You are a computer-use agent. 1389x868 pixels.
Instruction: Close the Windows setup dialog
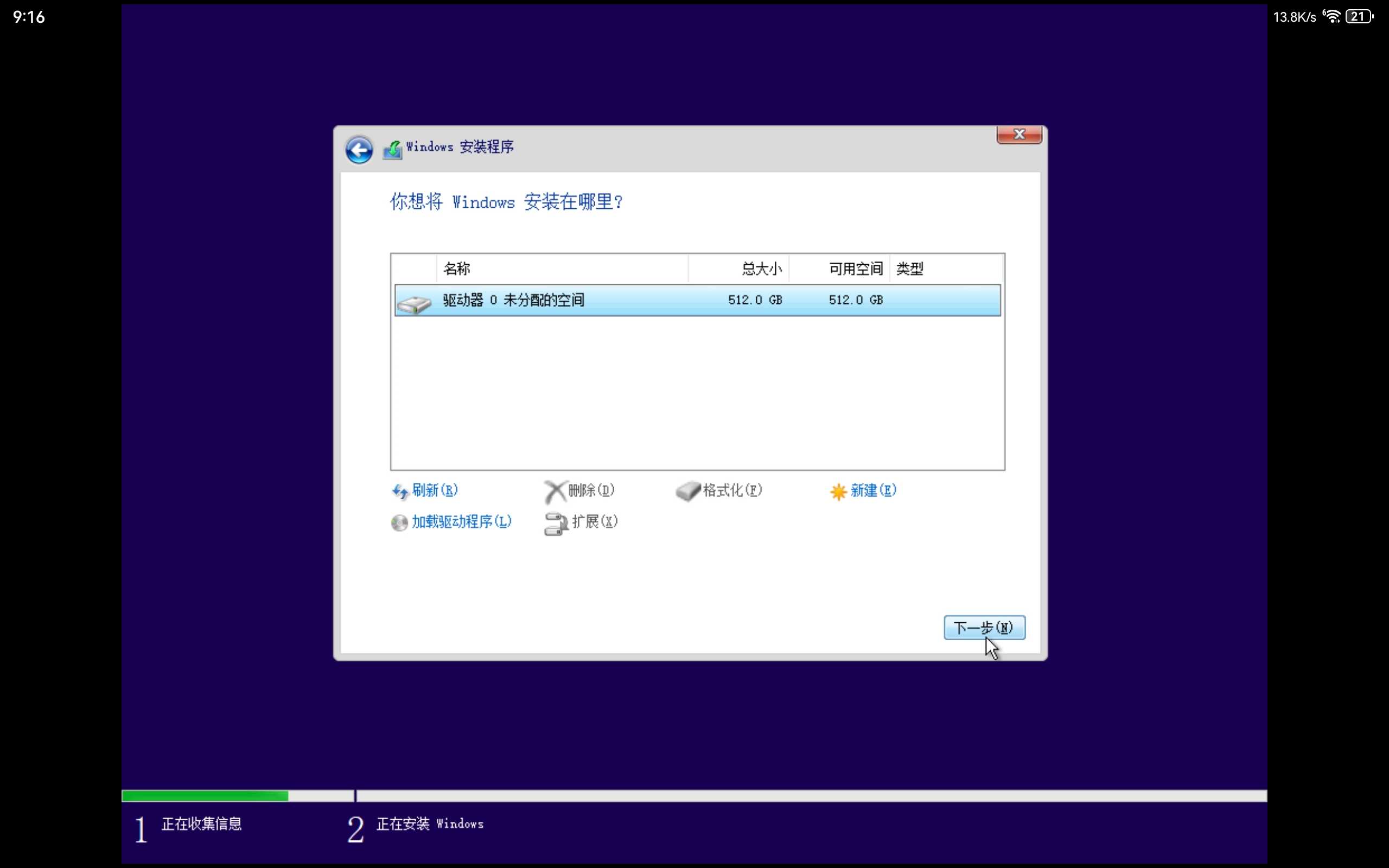(x=1019, y=135)
